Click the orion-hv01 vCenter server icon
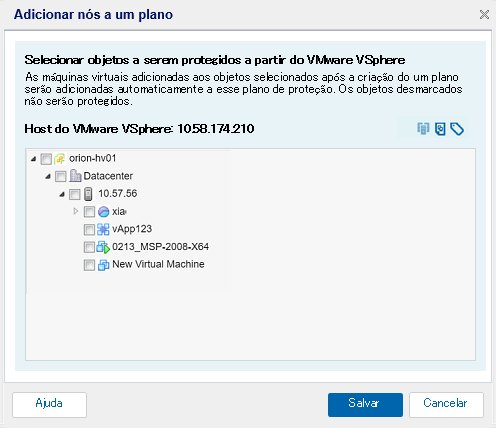Screen dimensions: 501x428 click(x=60, y=159)
